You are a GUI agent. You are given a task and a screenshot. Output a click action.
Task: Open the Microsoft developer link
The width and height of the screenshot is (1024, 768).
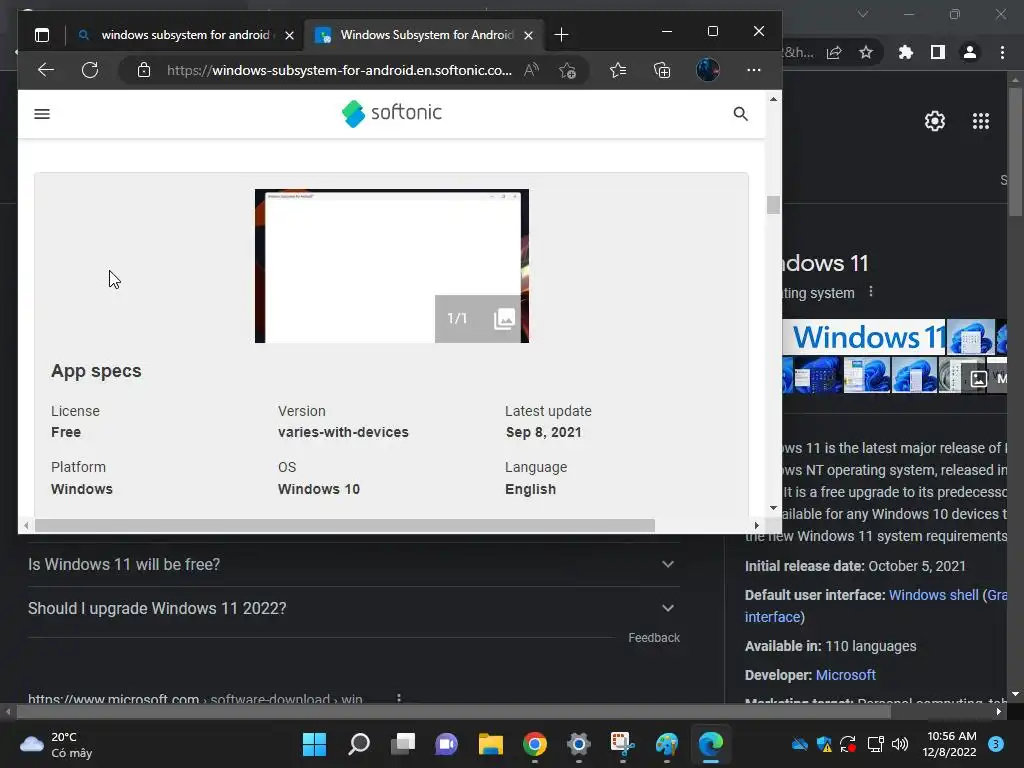tap(846, 675)
